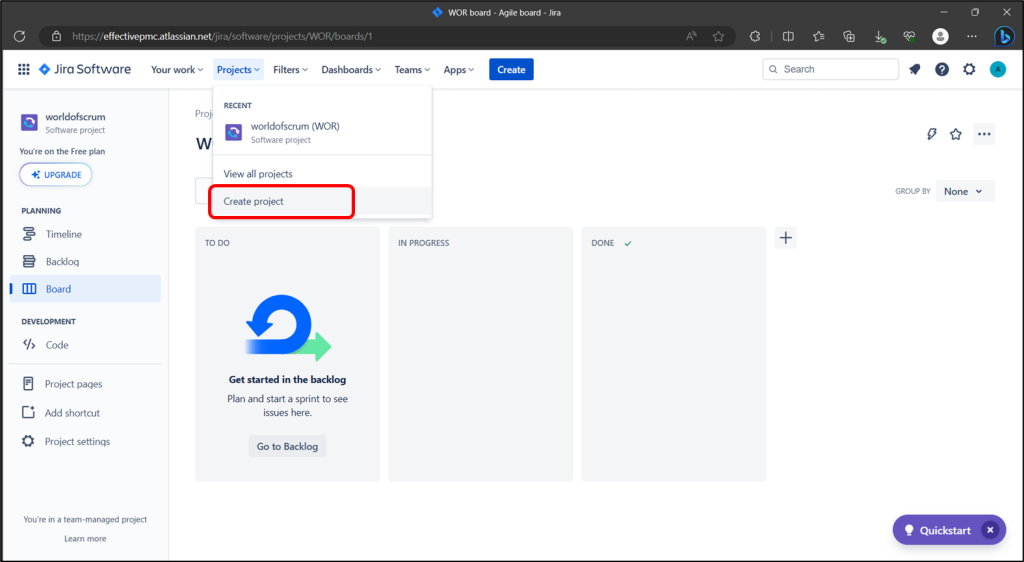Screen dimensions: 1024x562
Task: Click the Upgrade button
Action: (56, 175)
